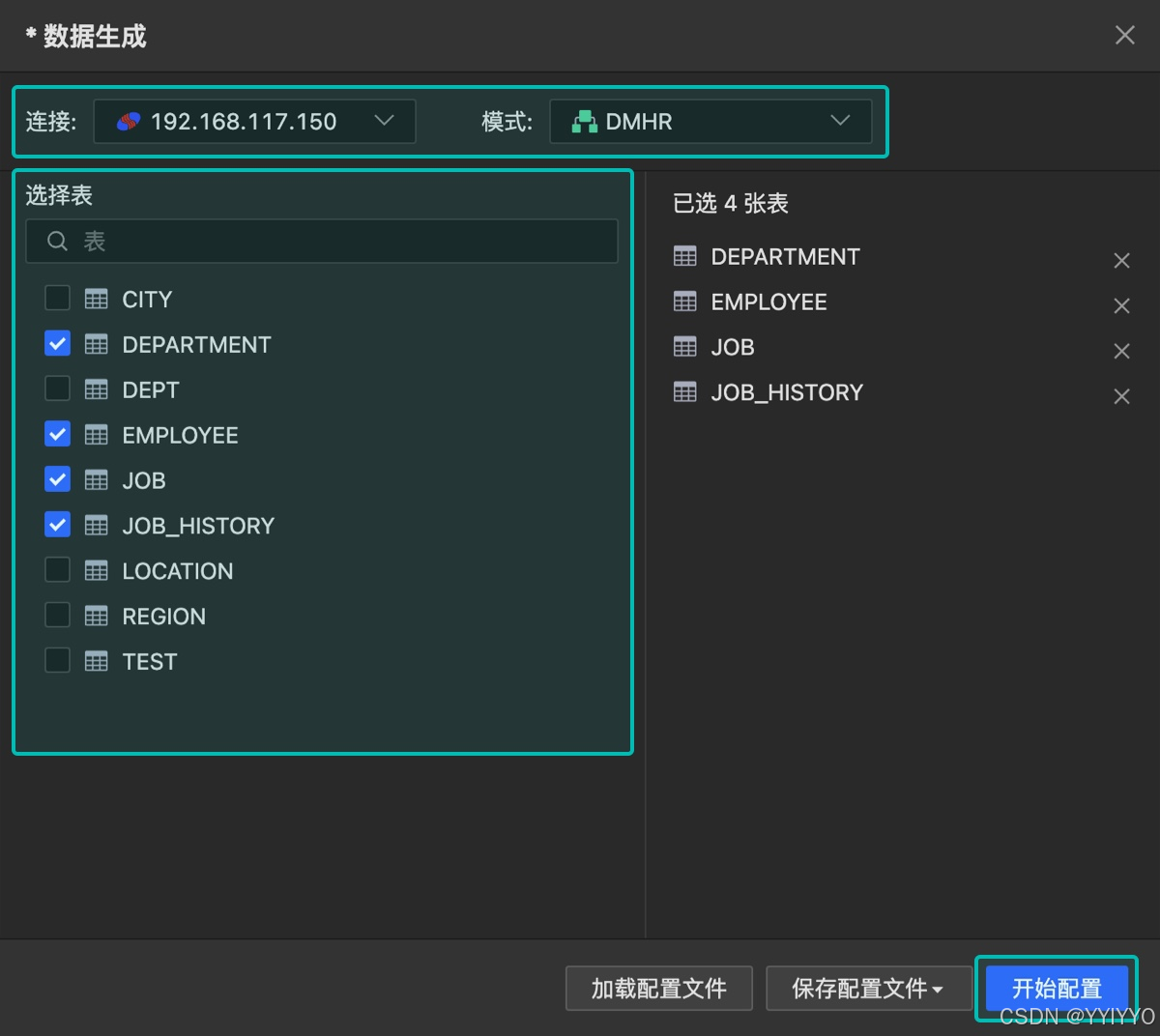Open the 连接 connection dropdown
Screen dimensions: 1160x1036
click(384, 121)
